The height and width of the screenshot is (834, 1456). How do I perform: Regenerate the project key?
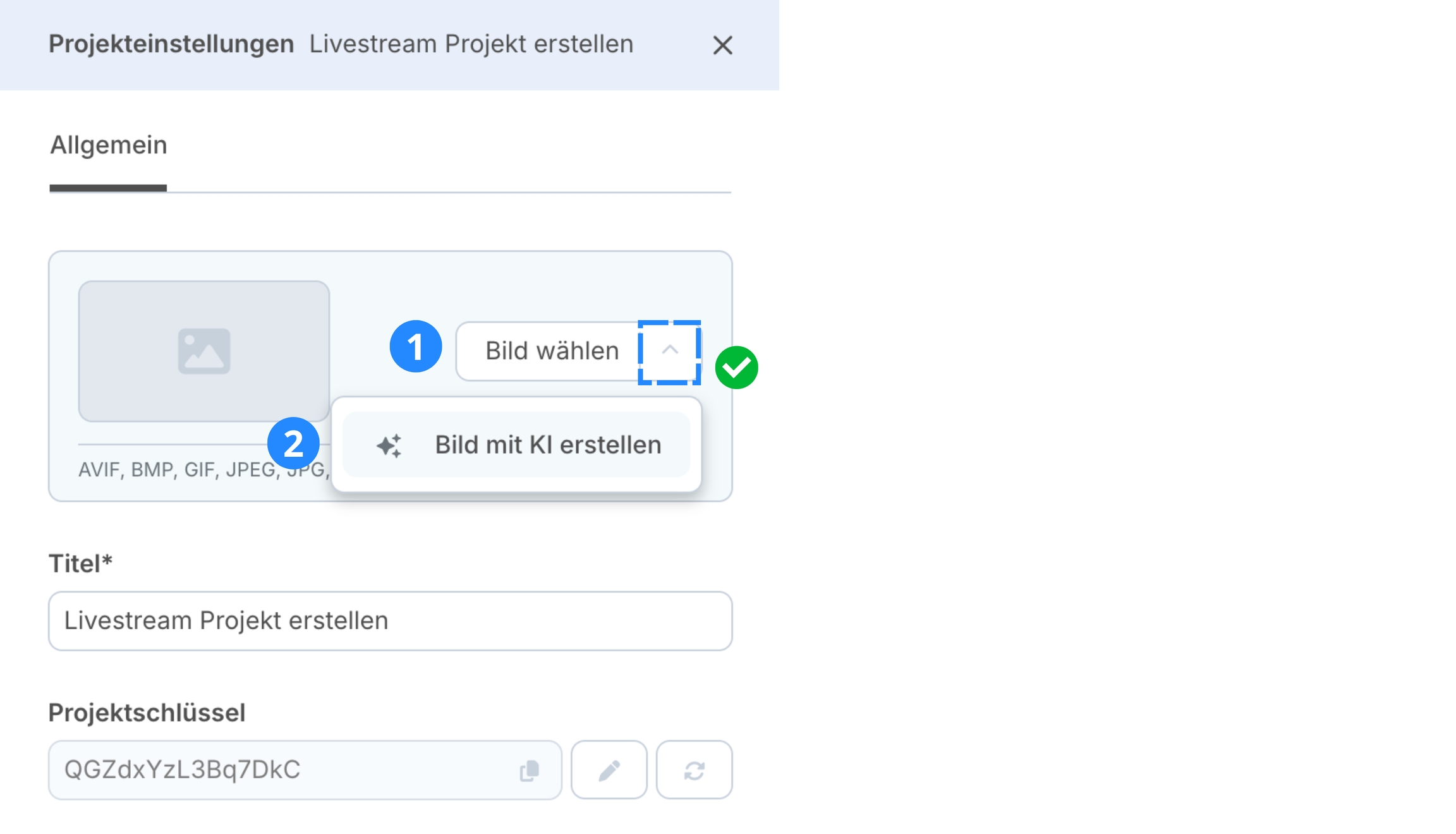(x=694, y=770)
